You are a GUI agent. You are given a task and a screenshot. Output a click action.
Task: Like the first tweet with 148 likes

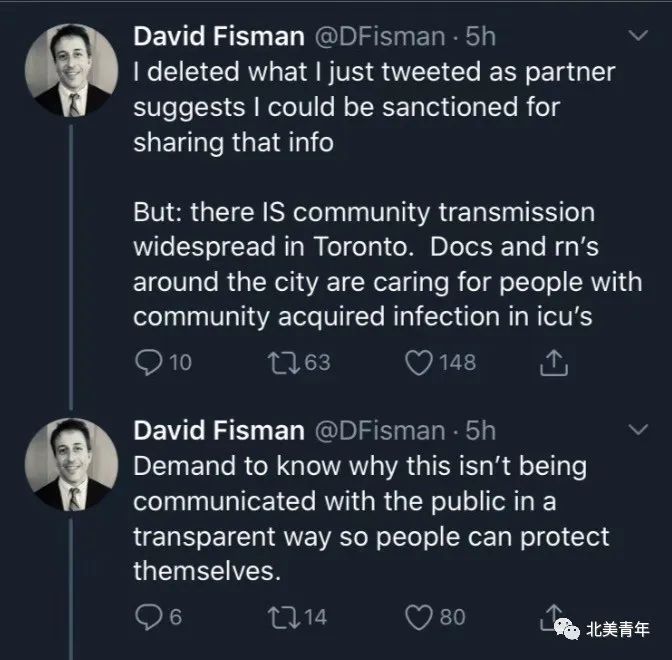click(419, 363)
